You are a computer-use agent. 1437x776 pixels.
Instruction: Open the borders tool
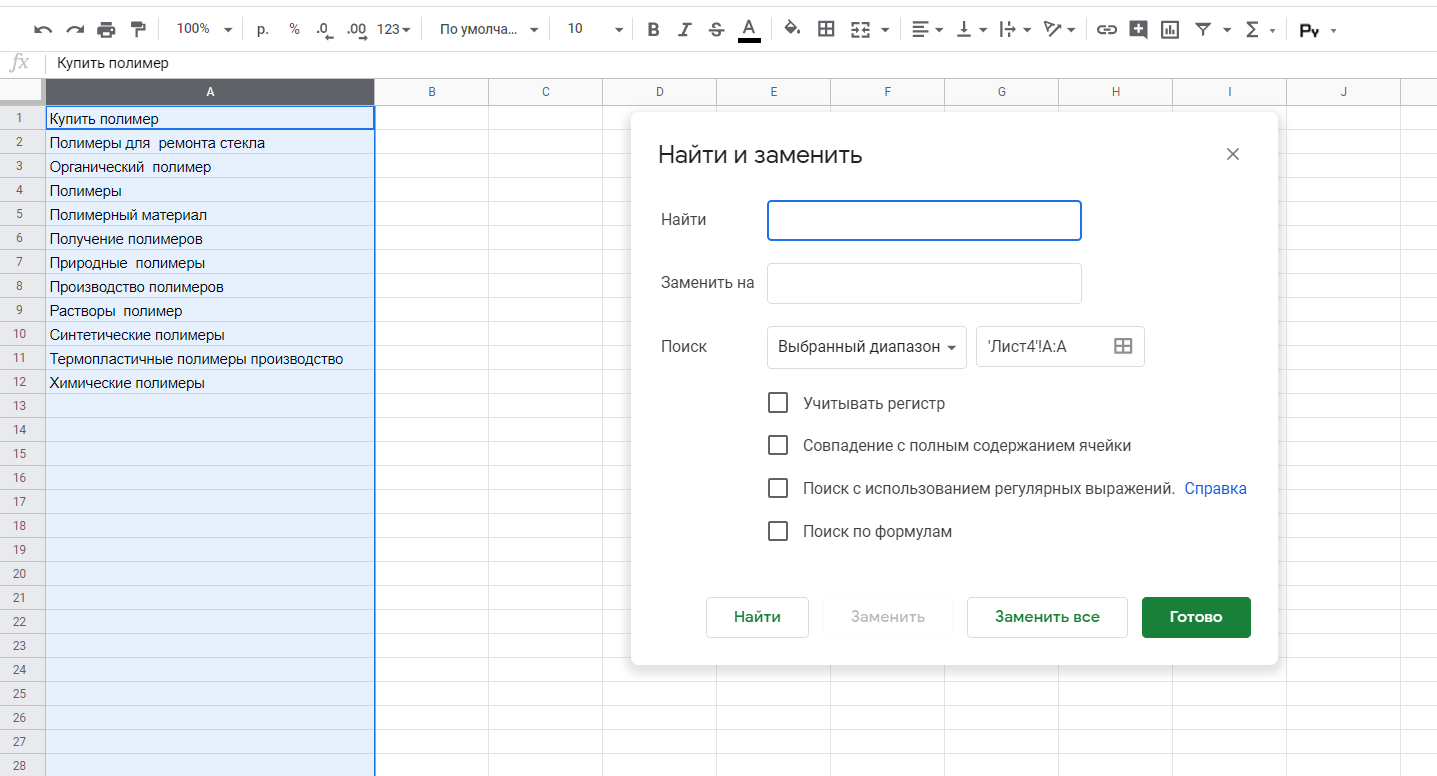point(826,30)
